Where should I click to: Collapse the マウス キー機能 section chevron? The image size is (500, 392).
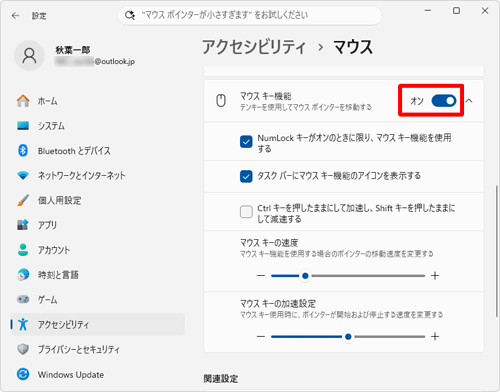point(469,101)
